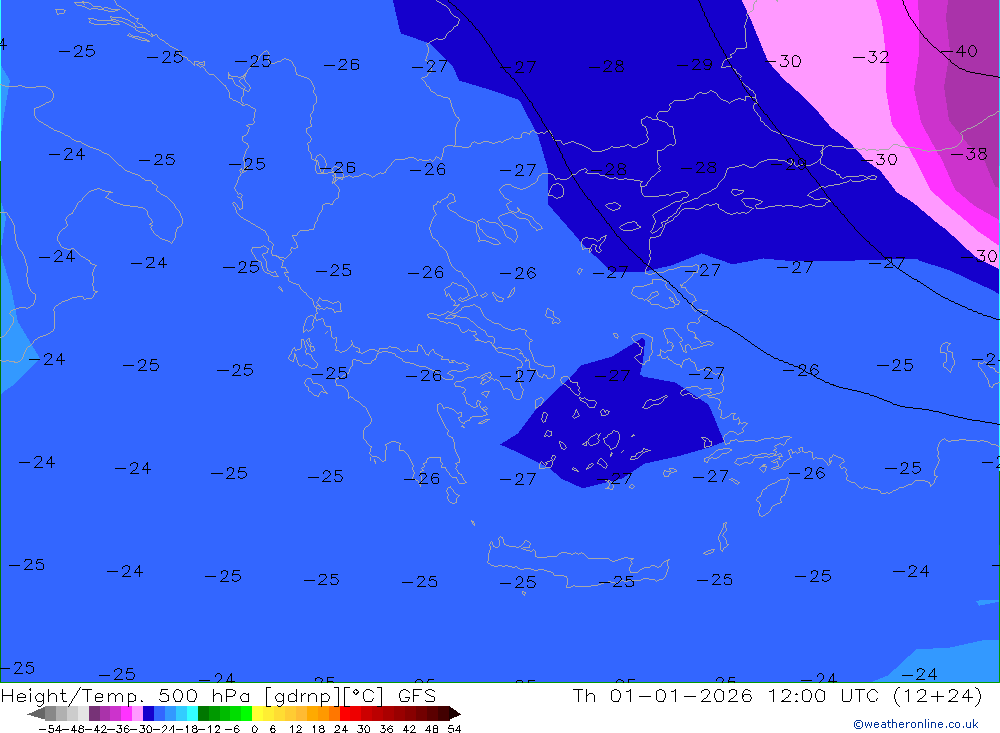Click the dark purple swatch in the color legend
Viewport: 1000px width, 733px height.
pyautogui.click(x=94, y=714)
